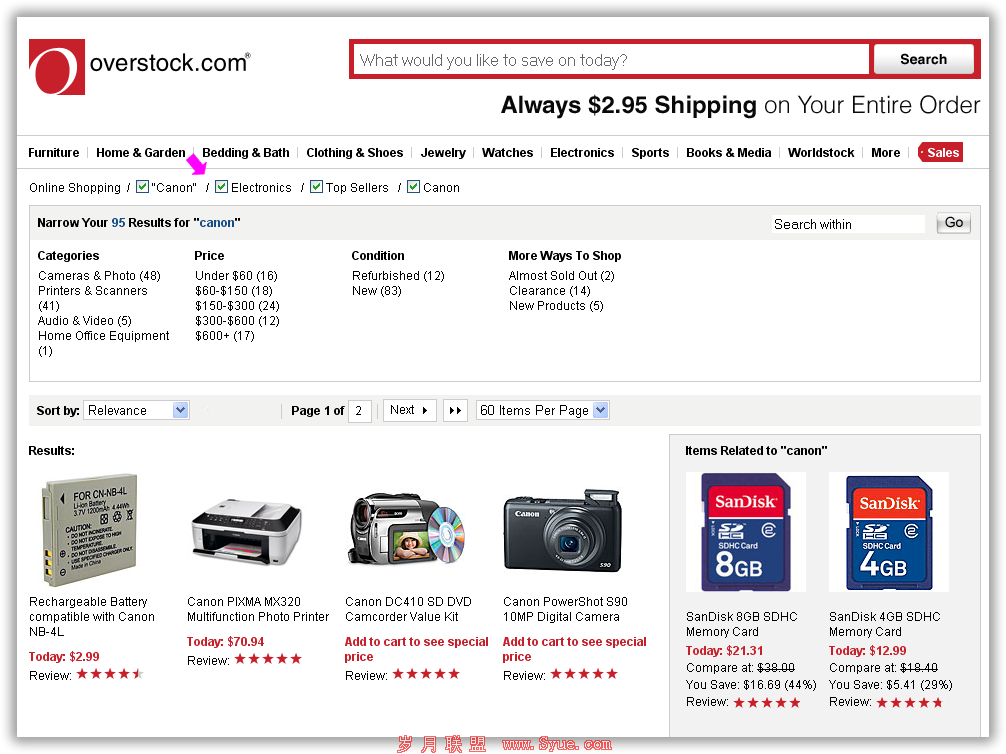Filter by Refurbished condition (12)

398,276
